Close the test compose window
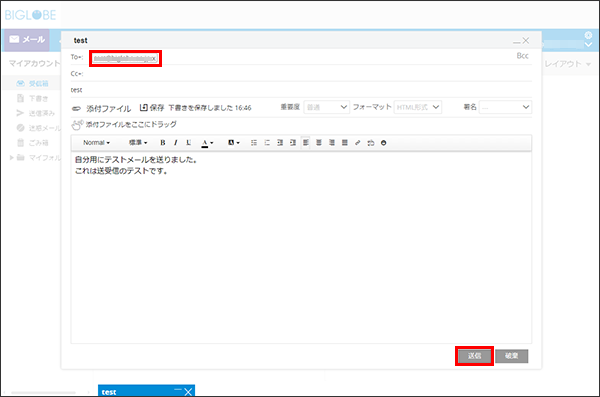 [526, 40]
